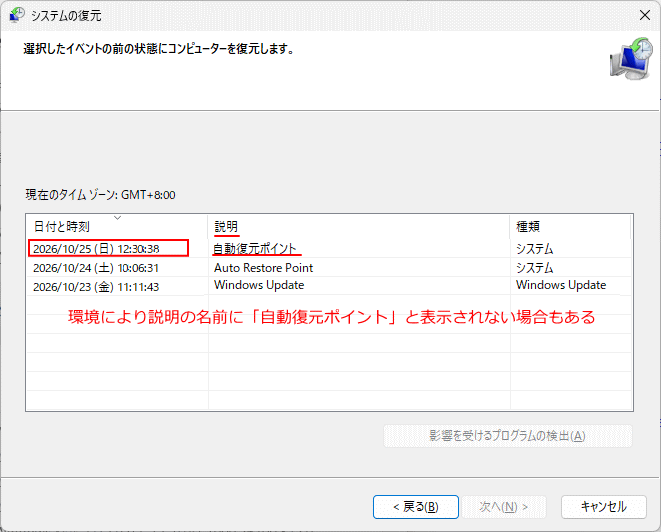Viewport: 661px width, 532px height.
Task: Click the 現在のタイムゾーン: GMT+8:00 label
Action: (x=100, y=195)
